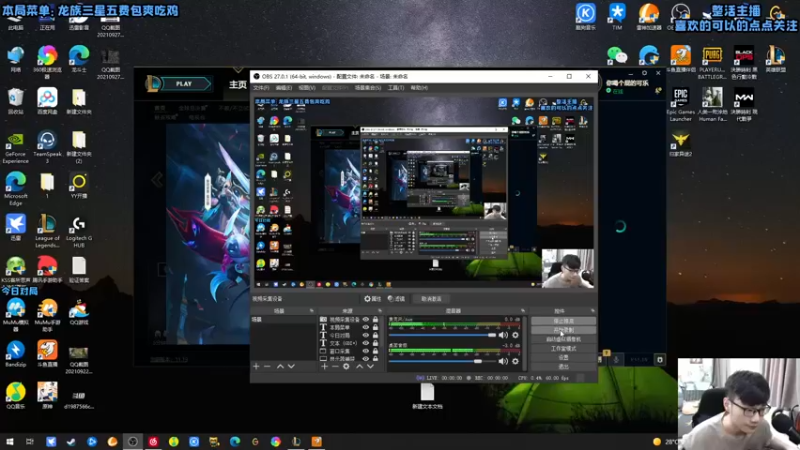This screenshot has width=800, height=450.
Task: Open Scenes dock pop-out menu icon
Action: (x=311, y=311)
